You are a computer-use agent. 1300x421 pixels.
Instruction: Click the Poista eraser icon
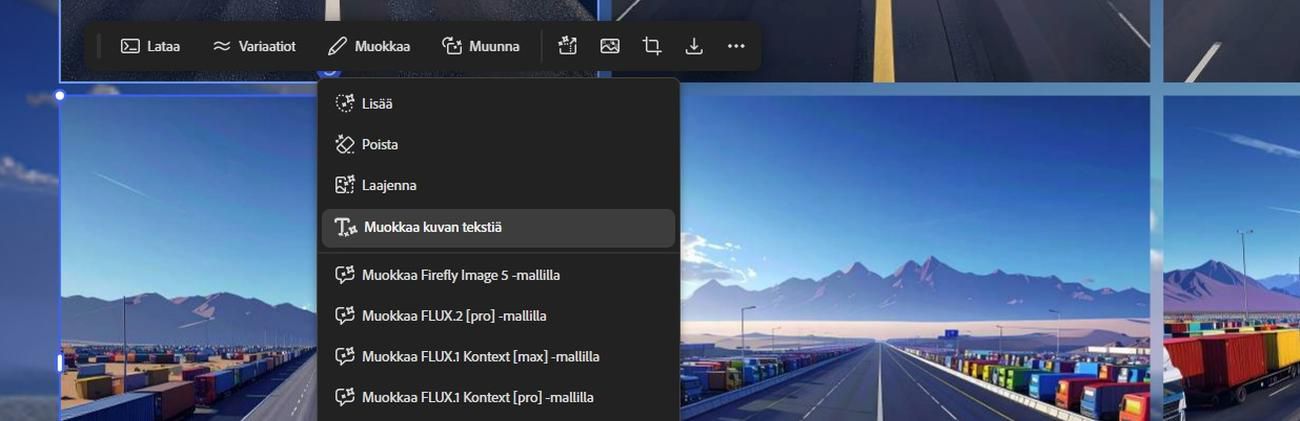pos(345,144)
